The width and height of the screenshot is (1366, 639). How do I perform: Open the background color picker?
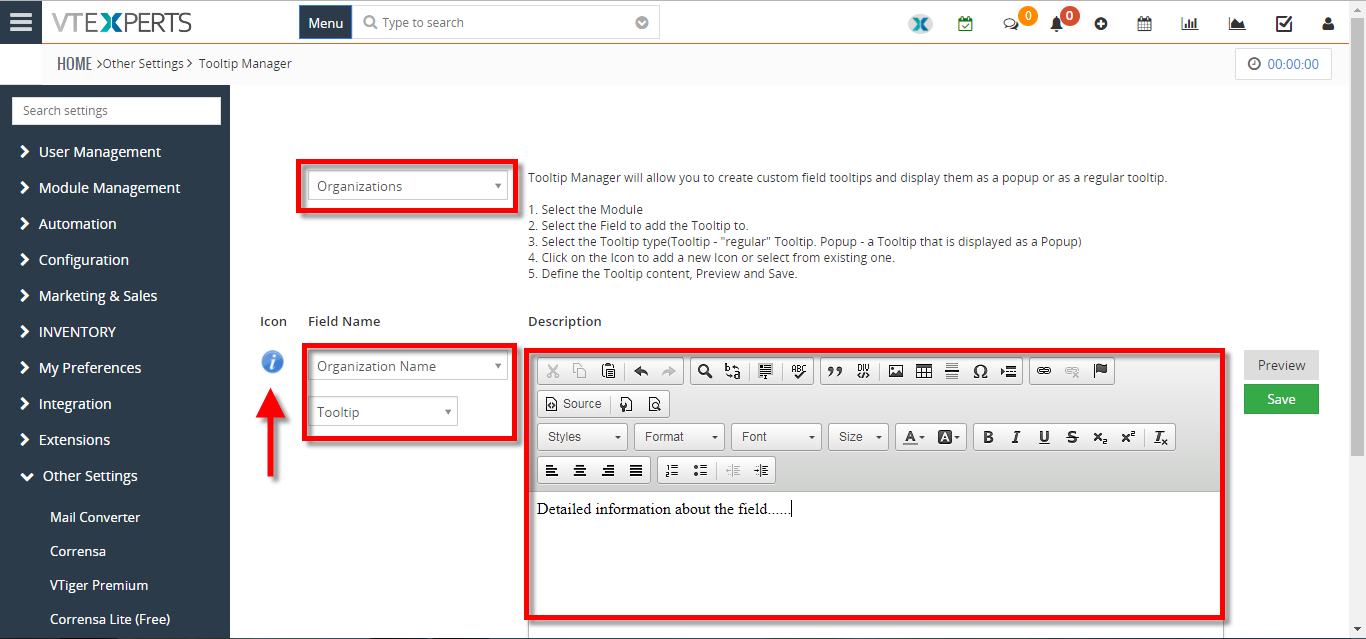coord(949,437)
